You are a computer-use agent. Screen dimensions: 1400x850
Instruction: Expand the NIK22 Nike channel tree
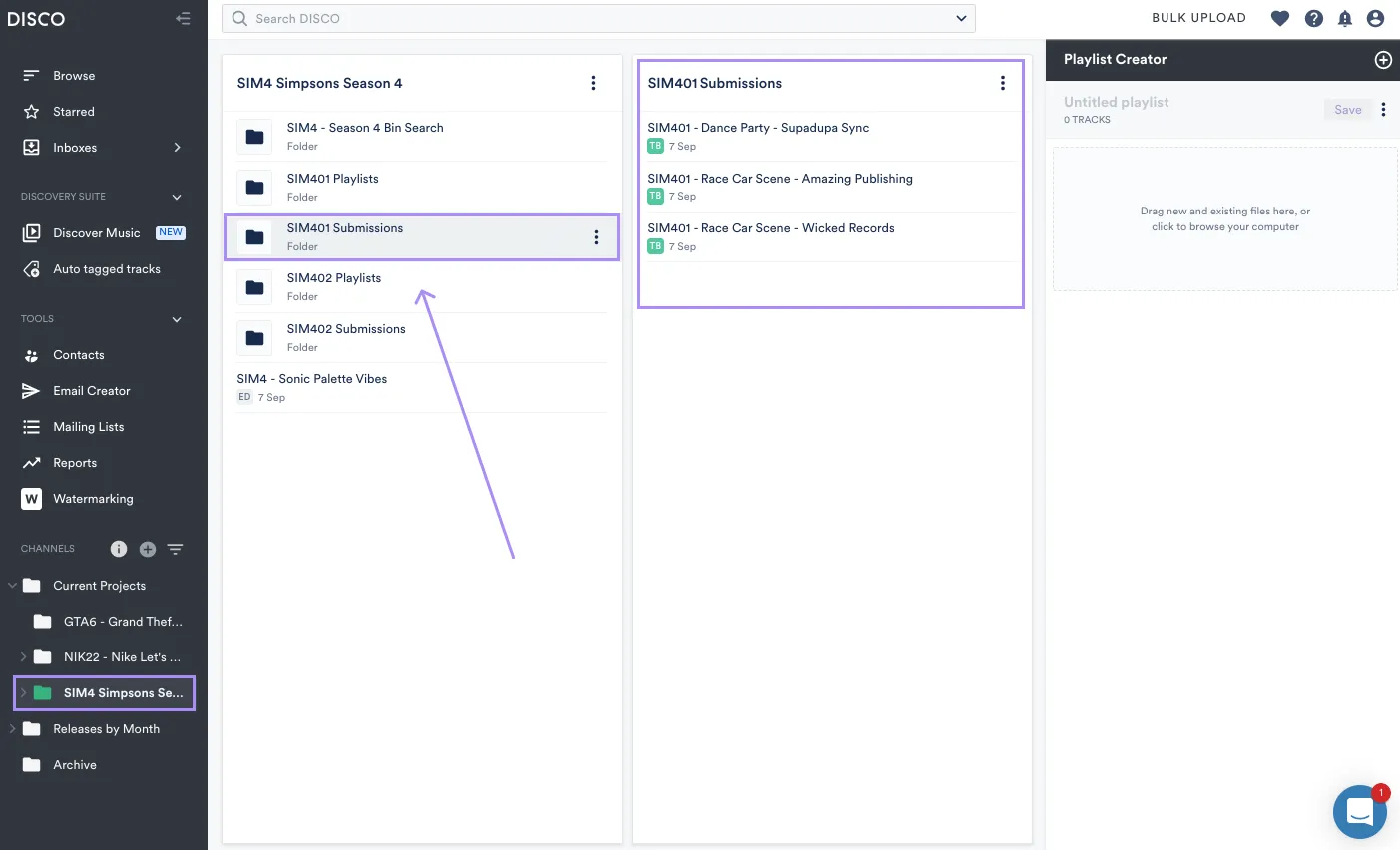[21, 656]
